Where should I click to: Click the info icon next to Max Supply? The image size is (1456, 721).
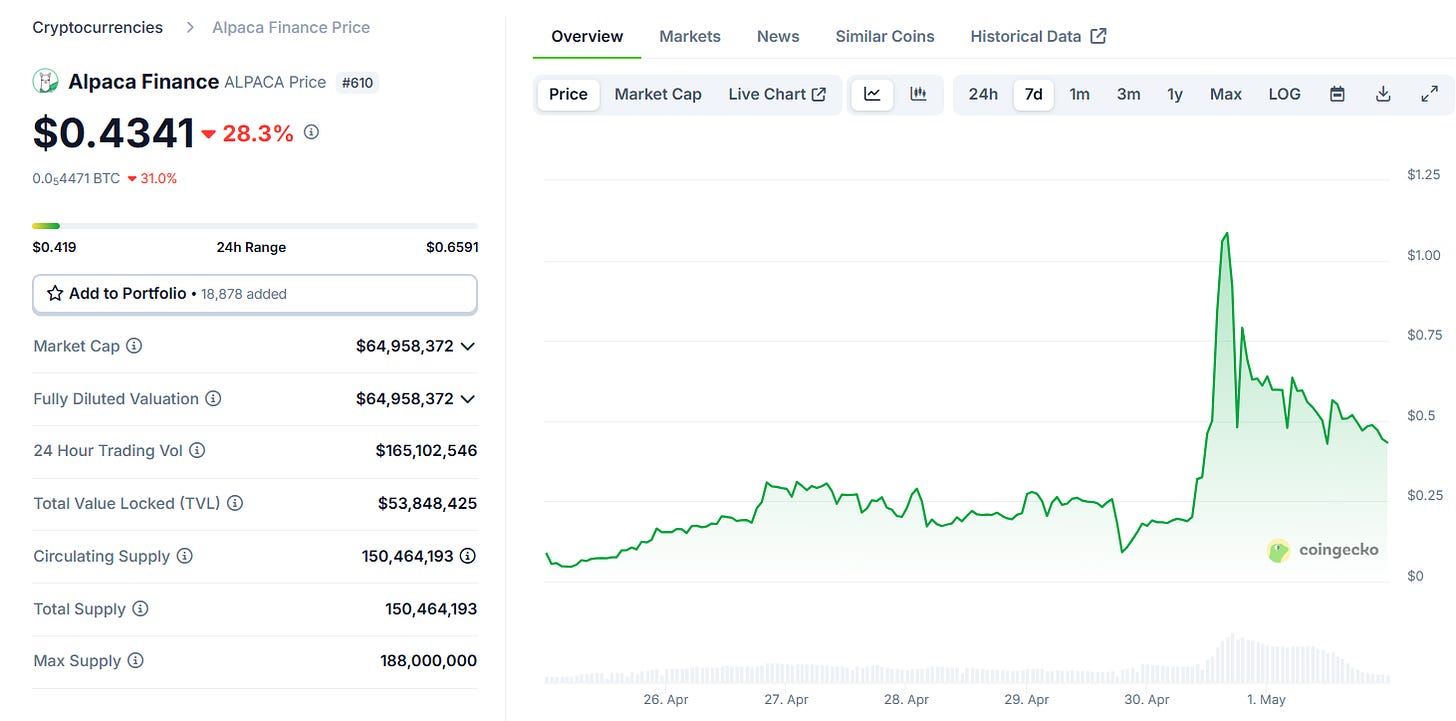[135, 661]
